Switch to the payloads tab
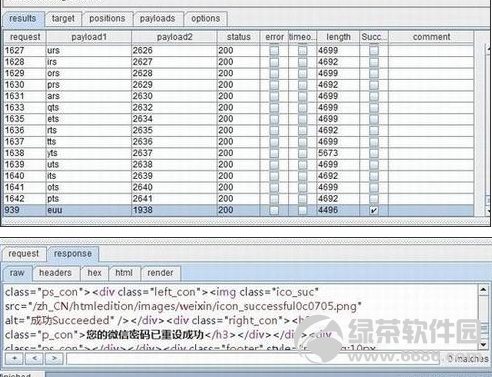 [157, 18]
